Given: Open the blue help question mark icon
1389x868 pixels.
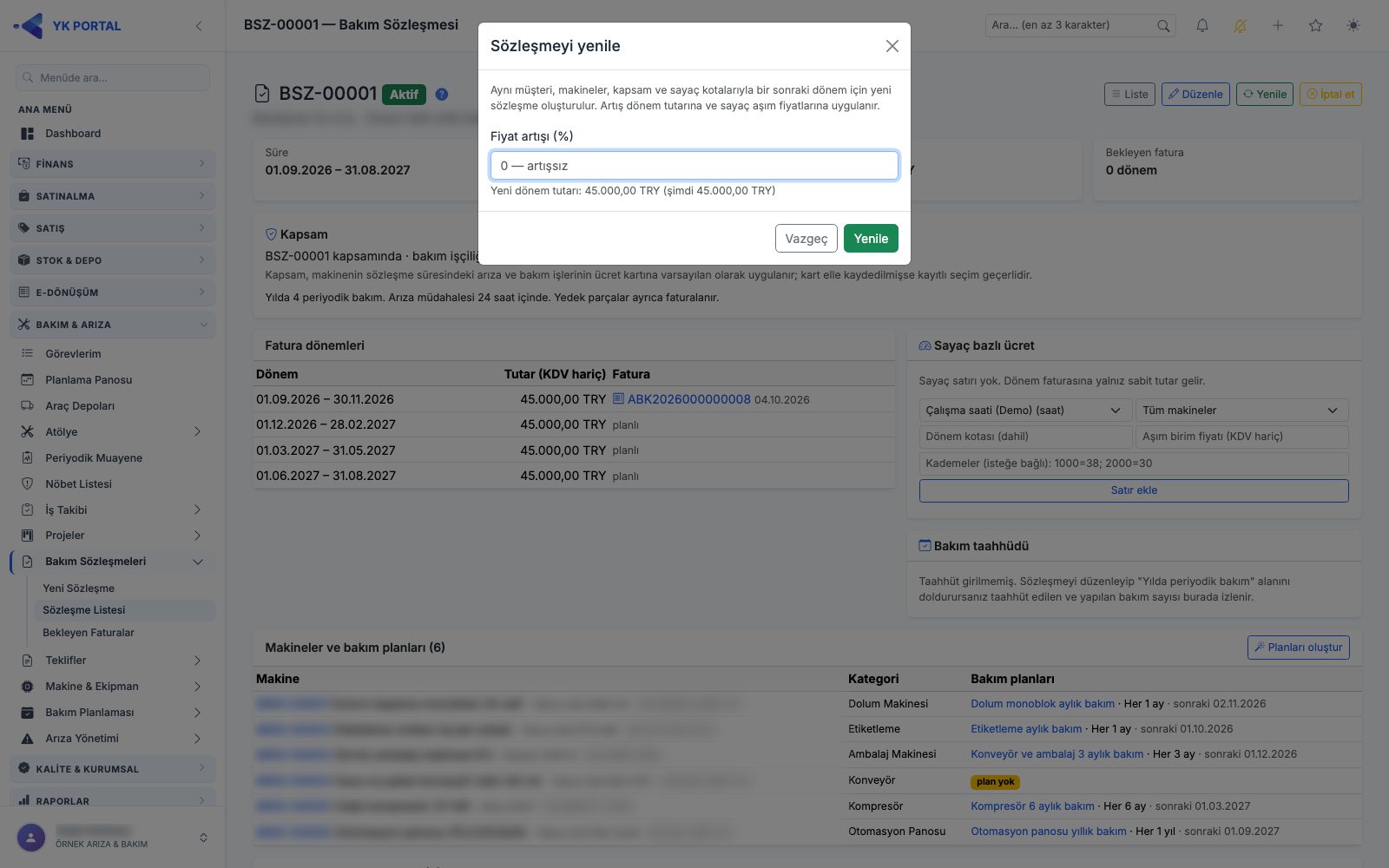Looking at the screenshot, I should coord(442,94).
